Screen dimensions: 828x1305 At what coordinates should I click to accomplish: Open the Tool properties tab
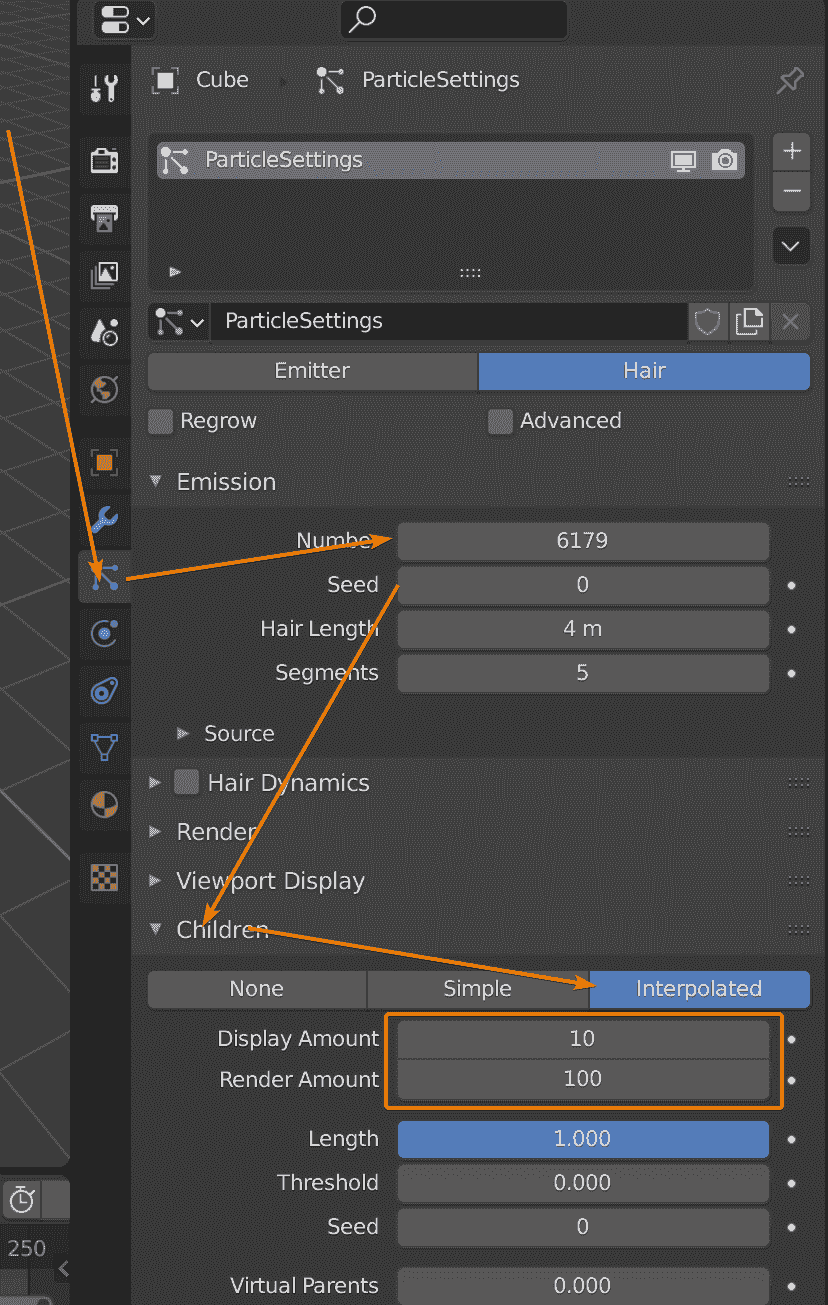(x=104, y=87)
